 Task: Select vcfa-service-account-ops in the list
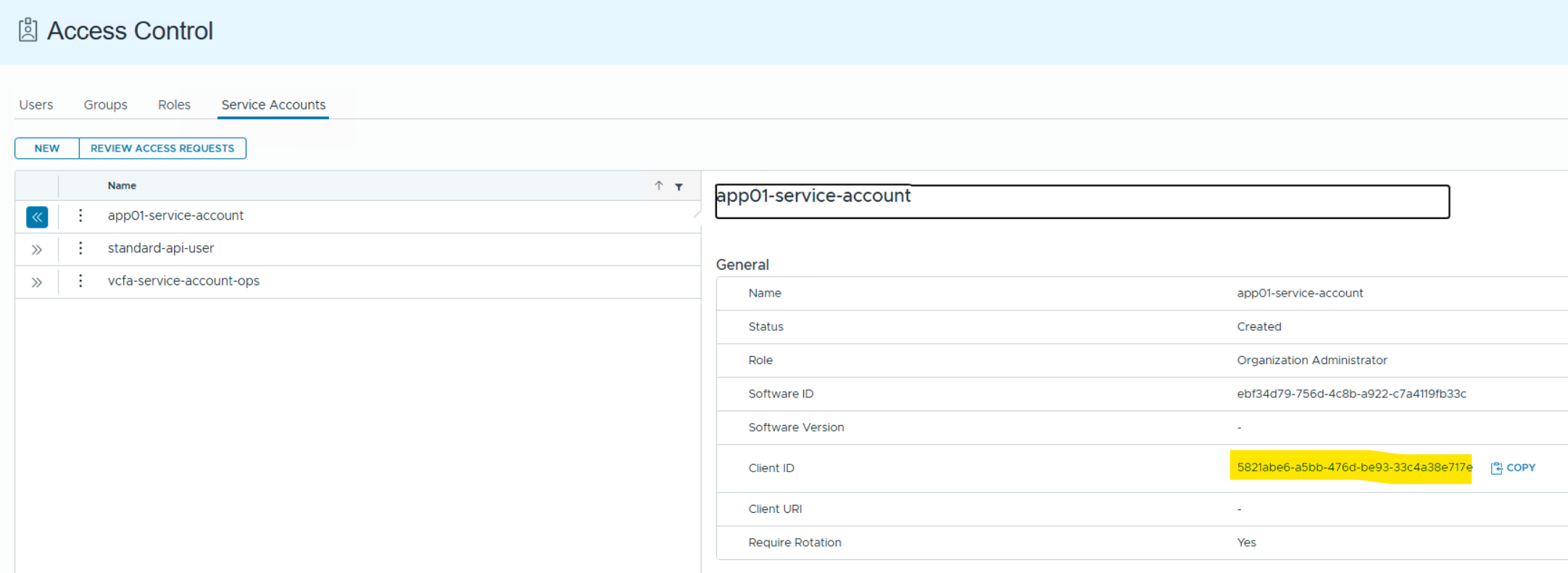183,281
